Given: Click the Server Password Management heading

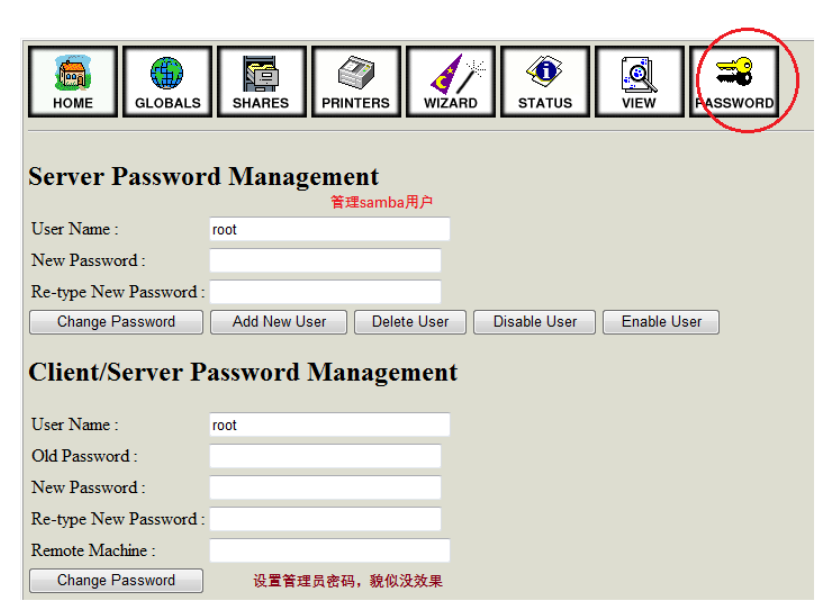Looking at the screenshot, I should 203,176.
